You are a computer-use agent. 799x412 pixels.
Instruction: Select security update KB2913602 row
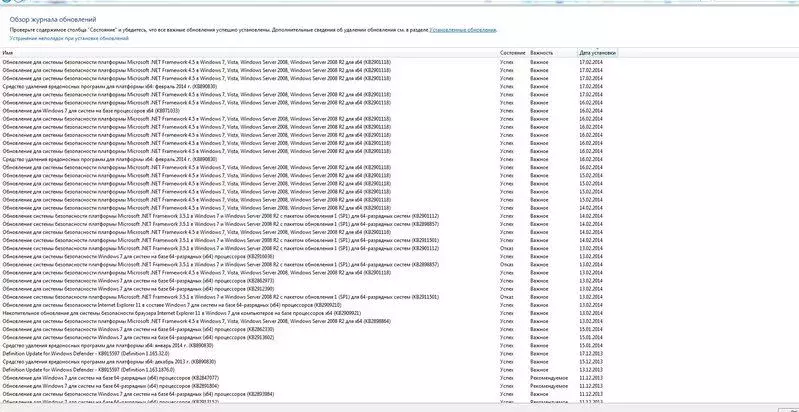point(309,337)
